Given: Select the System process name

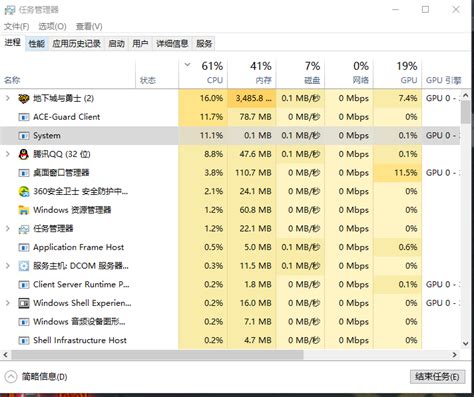Looking at the screenshot, I should (47, 136).
